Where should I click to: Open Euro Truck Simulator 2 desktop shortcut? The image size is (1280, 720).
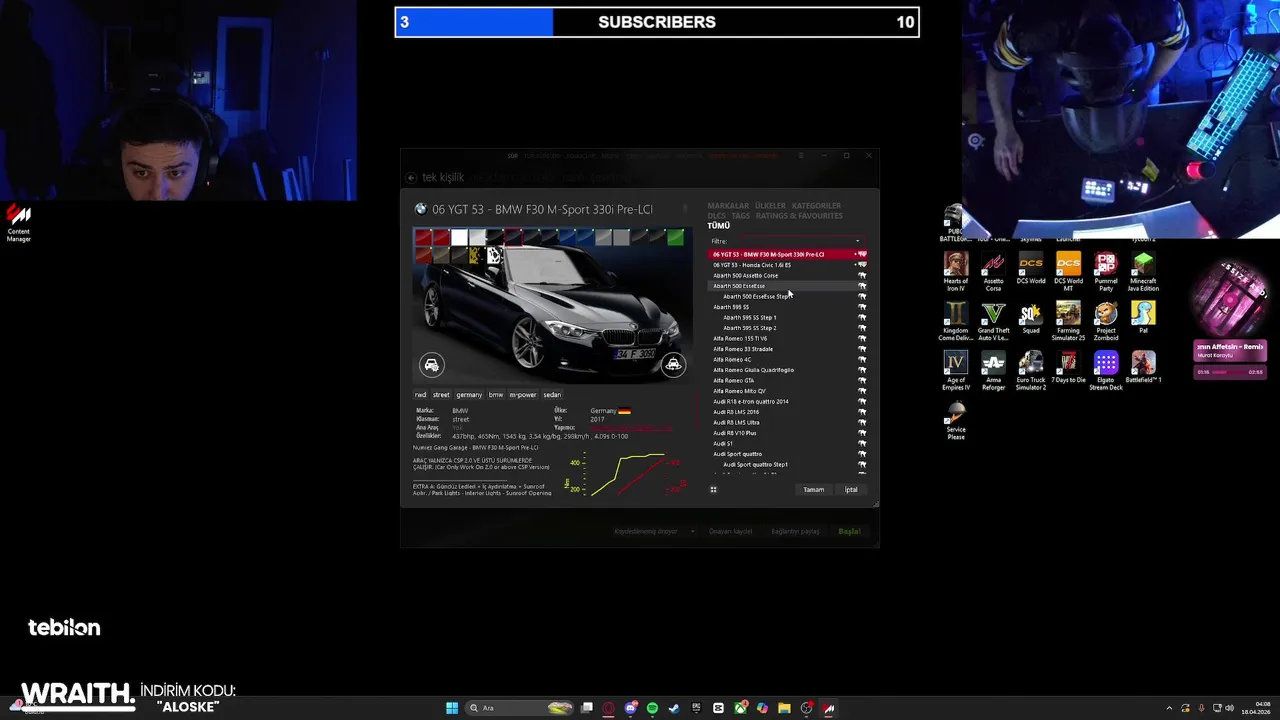[1031, 371]
